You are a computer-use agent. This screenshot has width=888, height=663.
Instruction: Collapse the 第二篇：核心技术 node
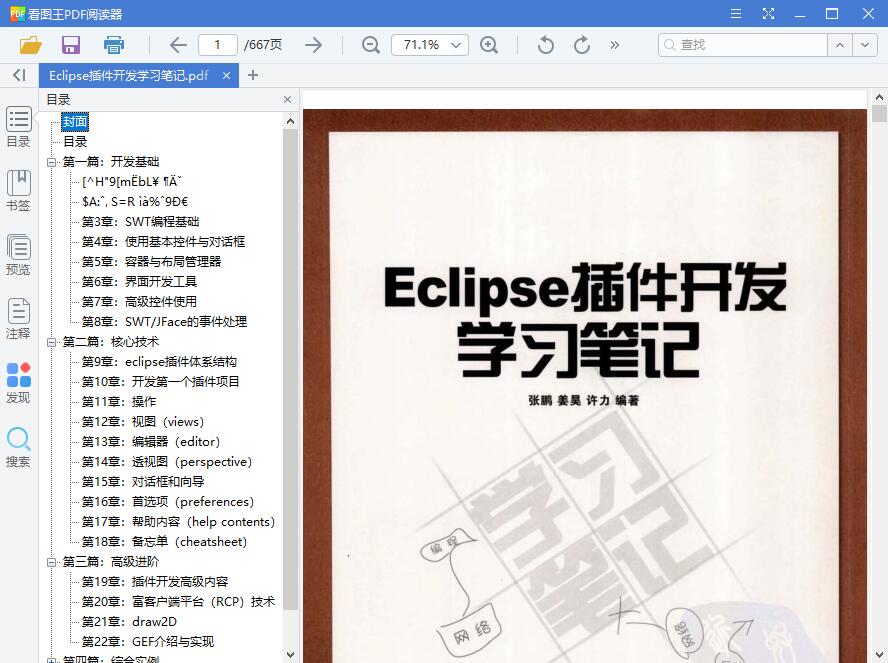(52, 342)
